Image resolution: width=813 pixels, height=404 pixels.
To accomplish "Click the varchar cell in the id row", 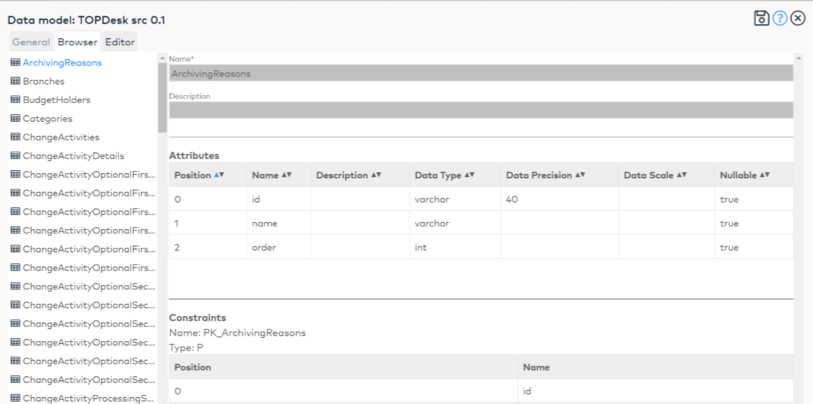I will [455, 199].
